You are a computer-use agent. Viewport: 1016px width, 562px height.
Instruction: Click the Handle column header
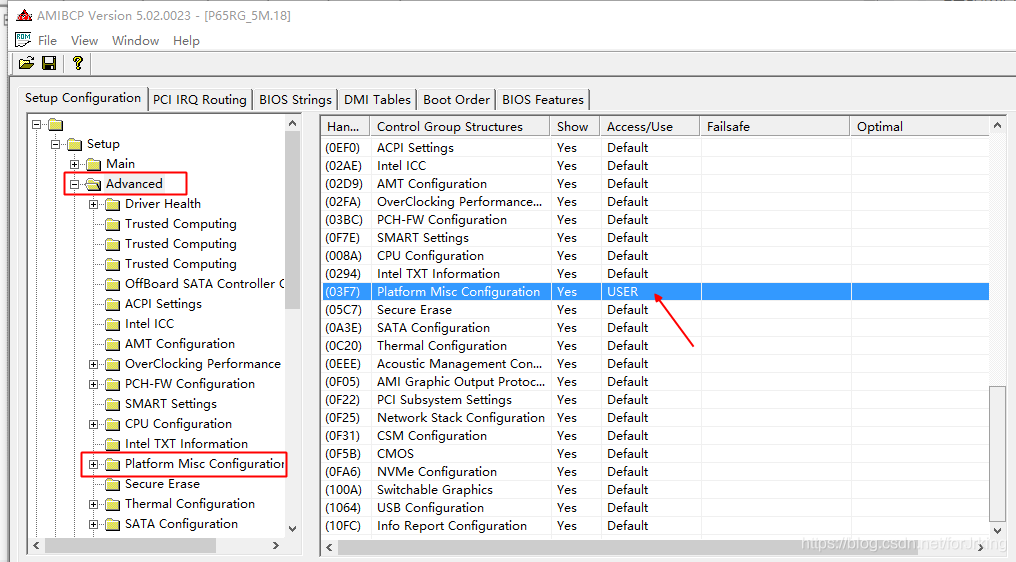[345, 126]
